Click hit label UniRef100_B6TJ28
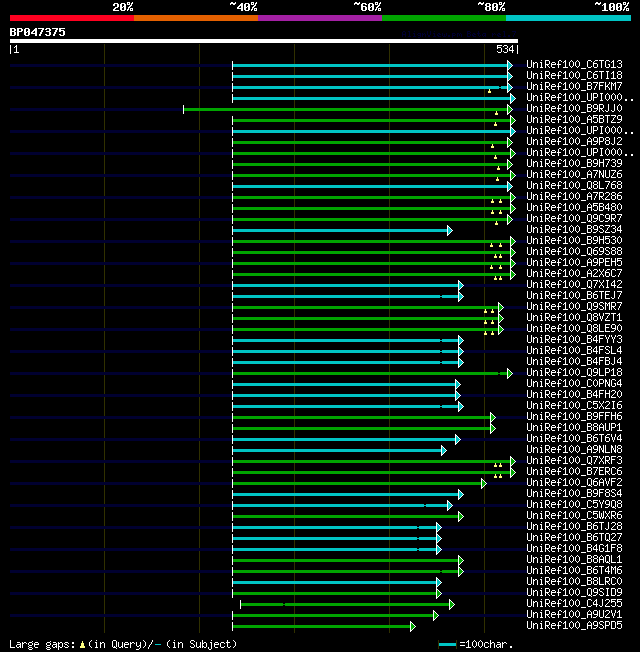The image size is (640, 652). tap(574, 526)
